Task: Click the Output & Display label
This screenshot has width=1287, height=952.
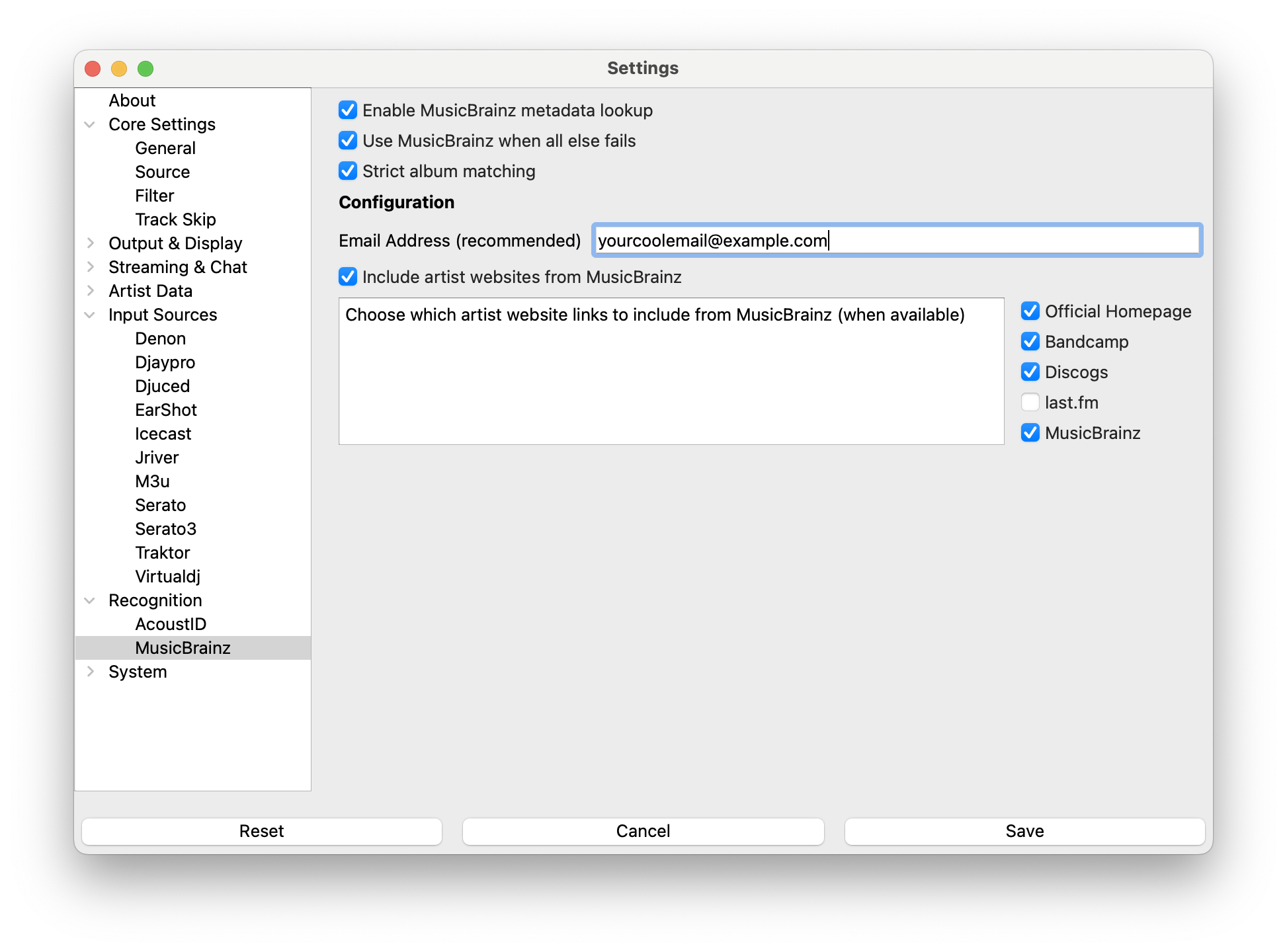Action: (175, 243)
